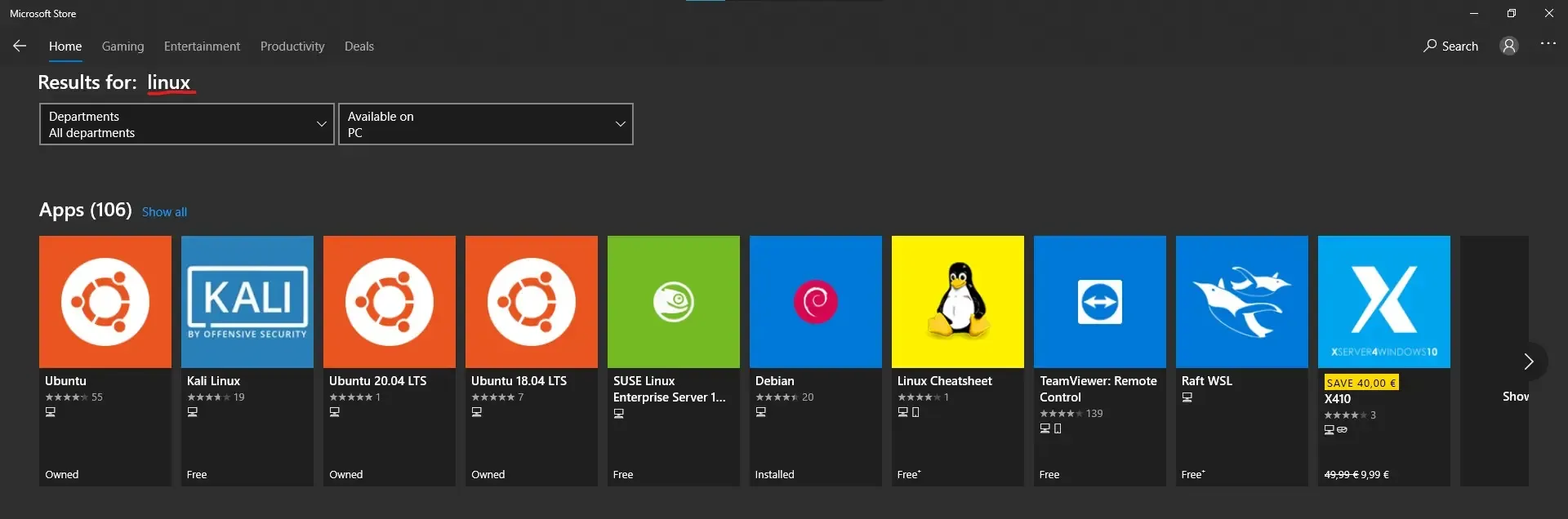The width and height of the screenshot is (1568, 519).
Task: Expand the Departments dropdown
Action: (187, 124)
